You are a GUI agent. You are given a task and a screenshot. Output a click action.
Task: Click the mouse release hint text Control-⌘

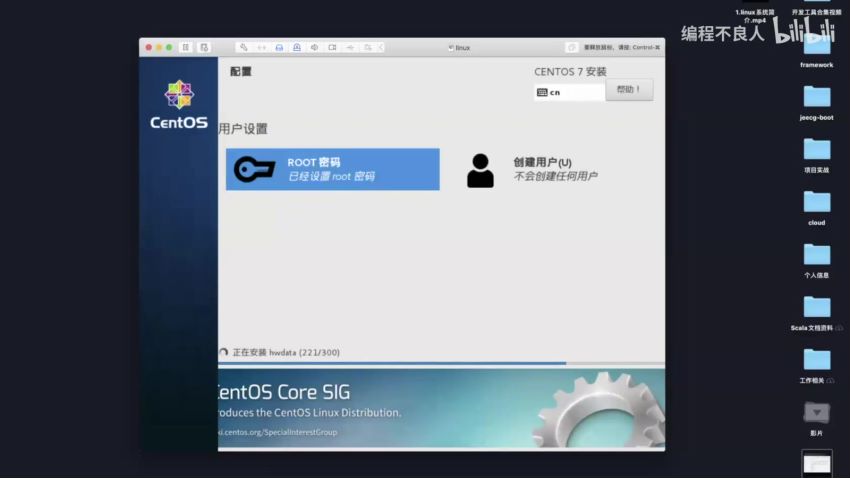pyautogui.click(x=622, y=48)
